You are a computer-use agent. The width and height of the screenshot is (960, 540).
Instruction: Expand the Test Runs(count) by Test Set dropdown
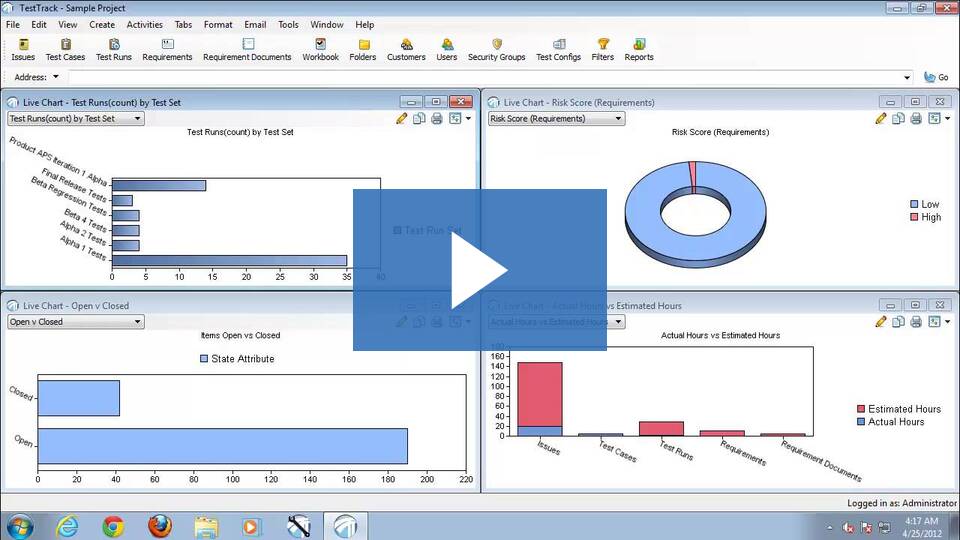tap(76, 119)
